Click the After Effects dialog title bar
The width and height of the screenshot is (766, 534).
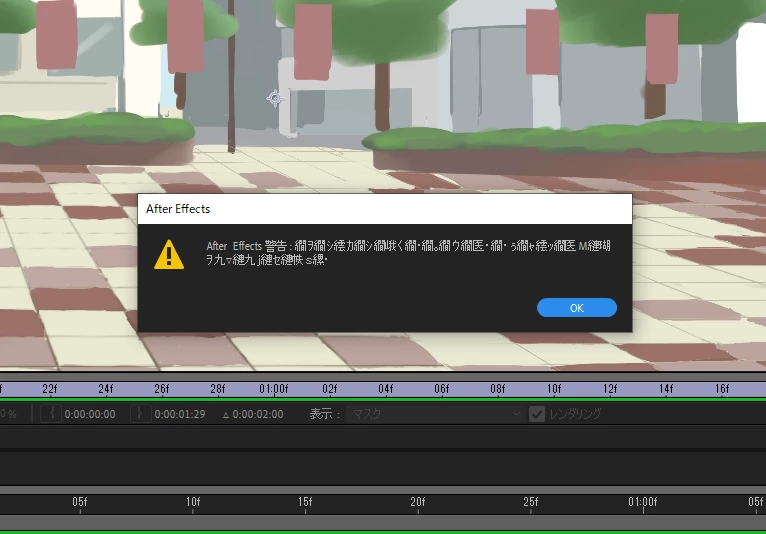pyautogui.click(x=385, y=209)
